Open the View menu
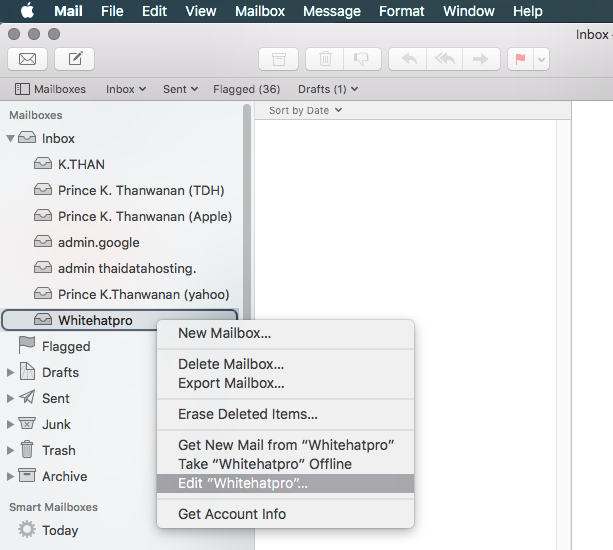This screenshot has height=550, width=613. [201, 11]
